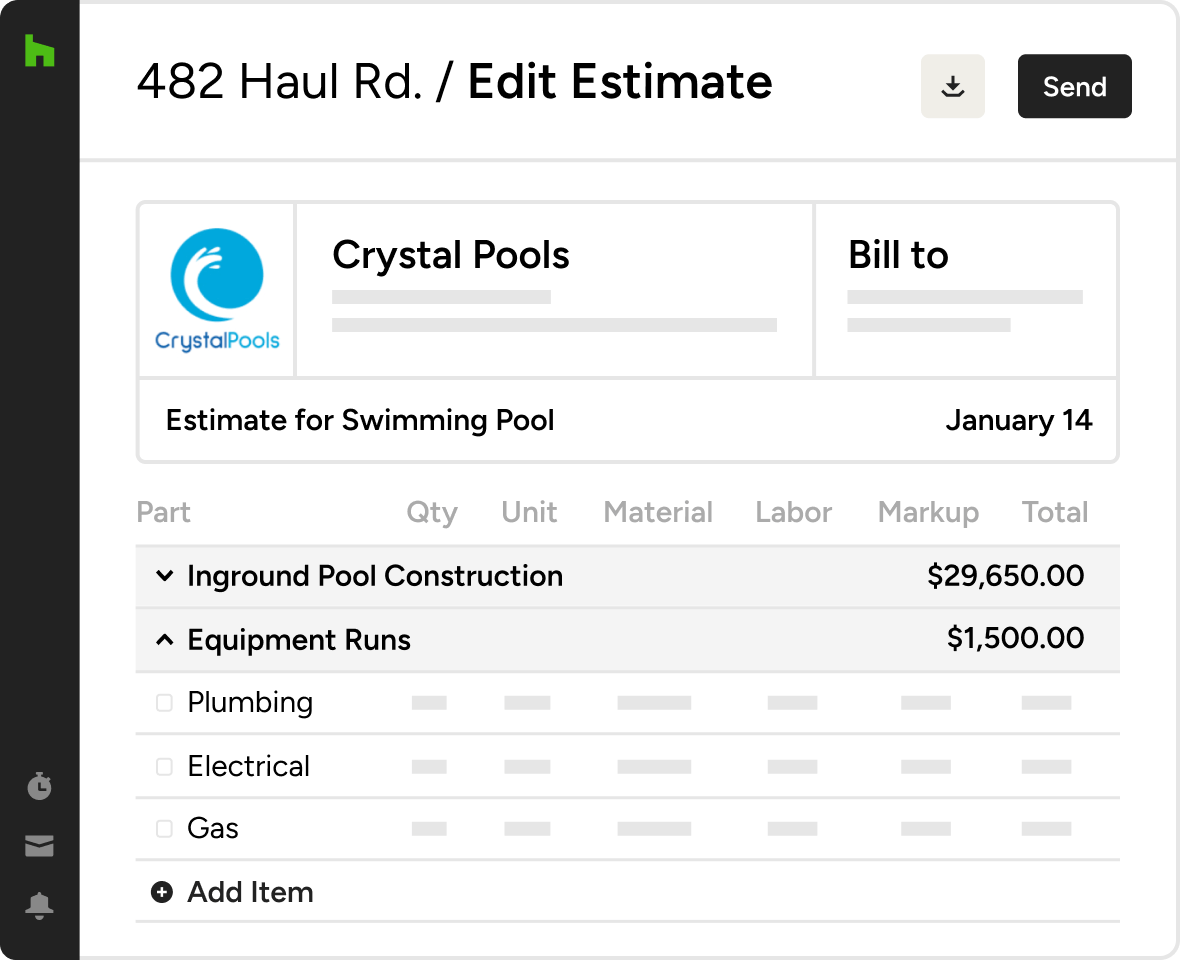Screen dimensions: 1180x960
Task: Send the estimate
Action: click(1074, 87)
